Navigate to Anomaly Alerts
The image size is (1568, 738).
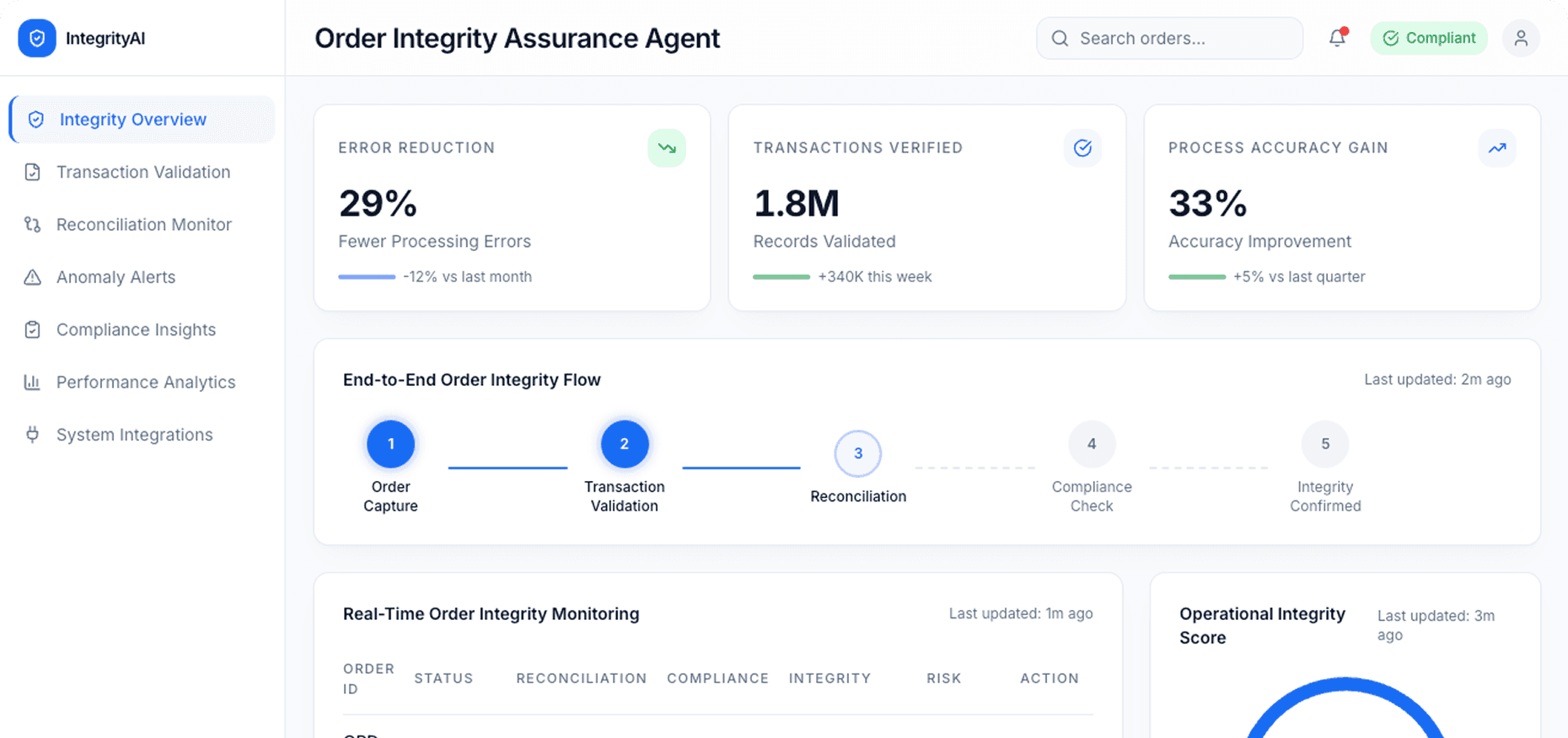pos(142,277)
